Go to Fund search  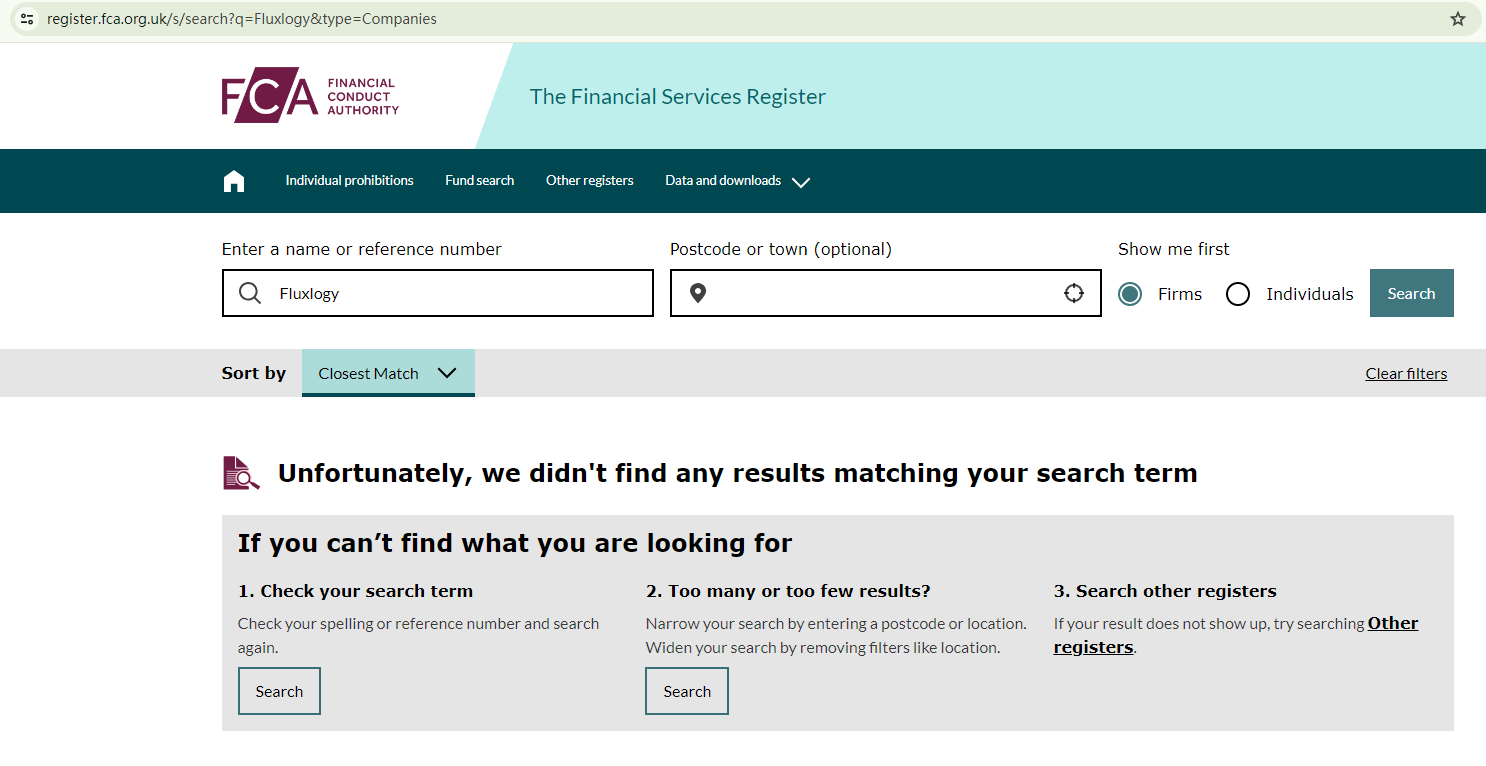coord(480,181)
